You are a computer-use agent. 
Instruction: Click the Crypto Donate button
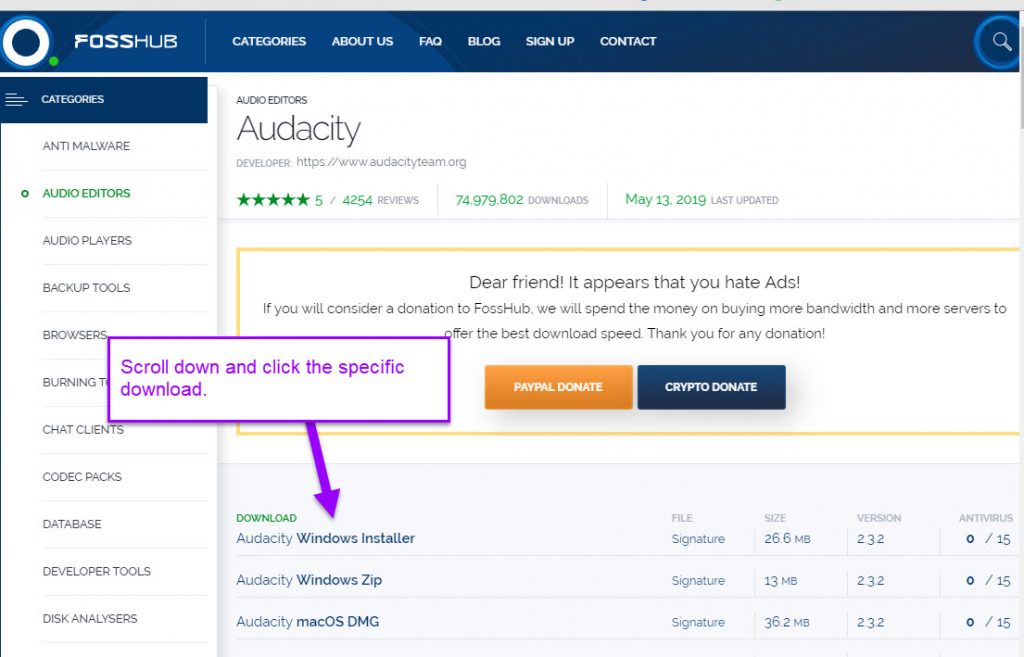(x=711, y=387)
